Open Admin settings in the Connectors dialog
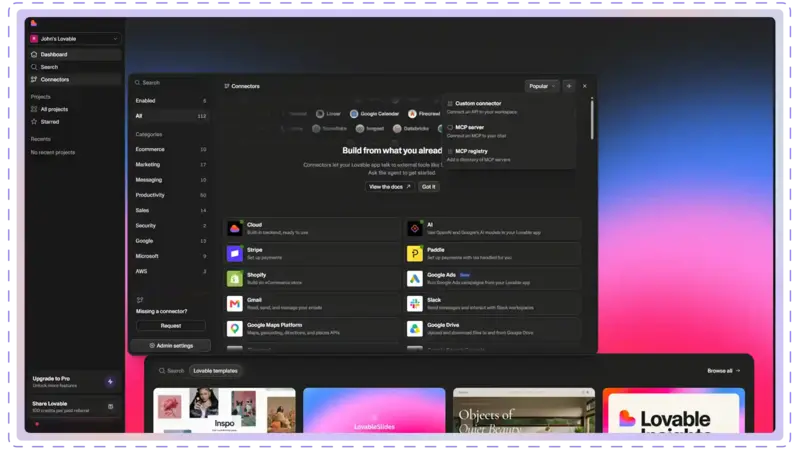The height and width of the screenshot is (450, 800). (x=171, y=346)
